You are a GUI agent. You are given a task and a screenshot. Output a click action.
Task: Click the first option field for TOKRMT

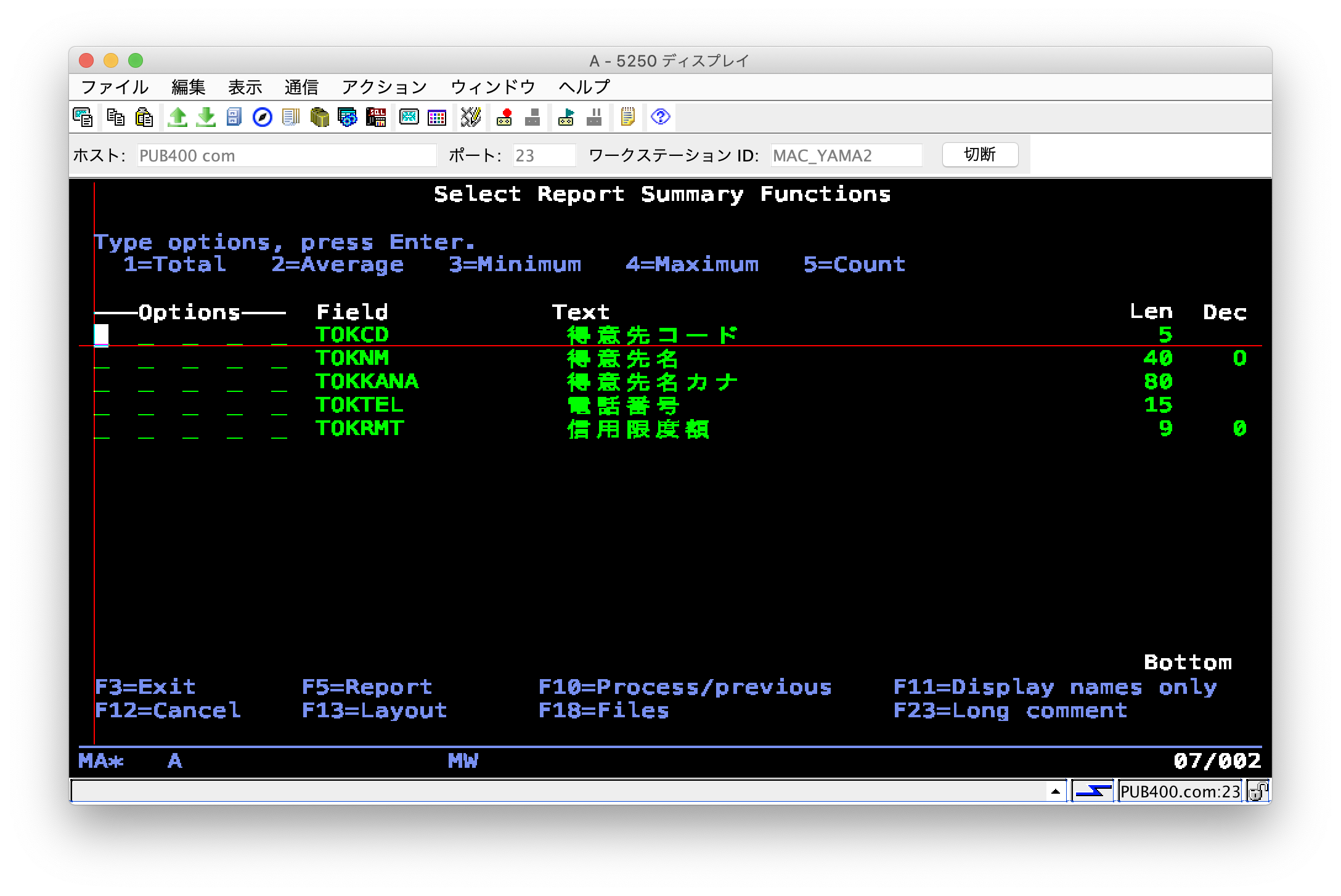(102, 430)
